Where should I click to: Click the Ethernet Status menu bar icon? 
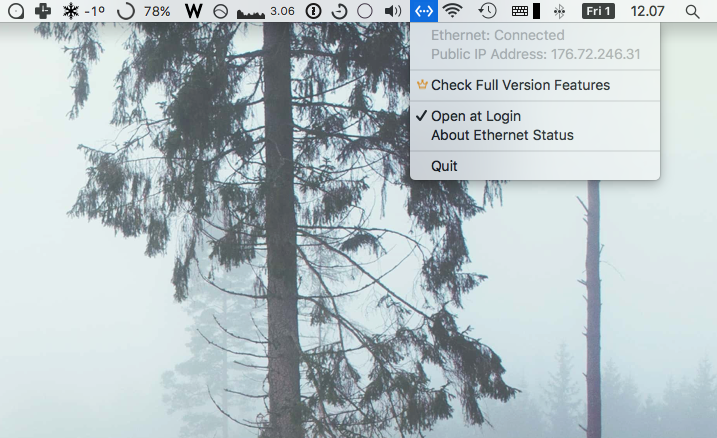point(424,11)
